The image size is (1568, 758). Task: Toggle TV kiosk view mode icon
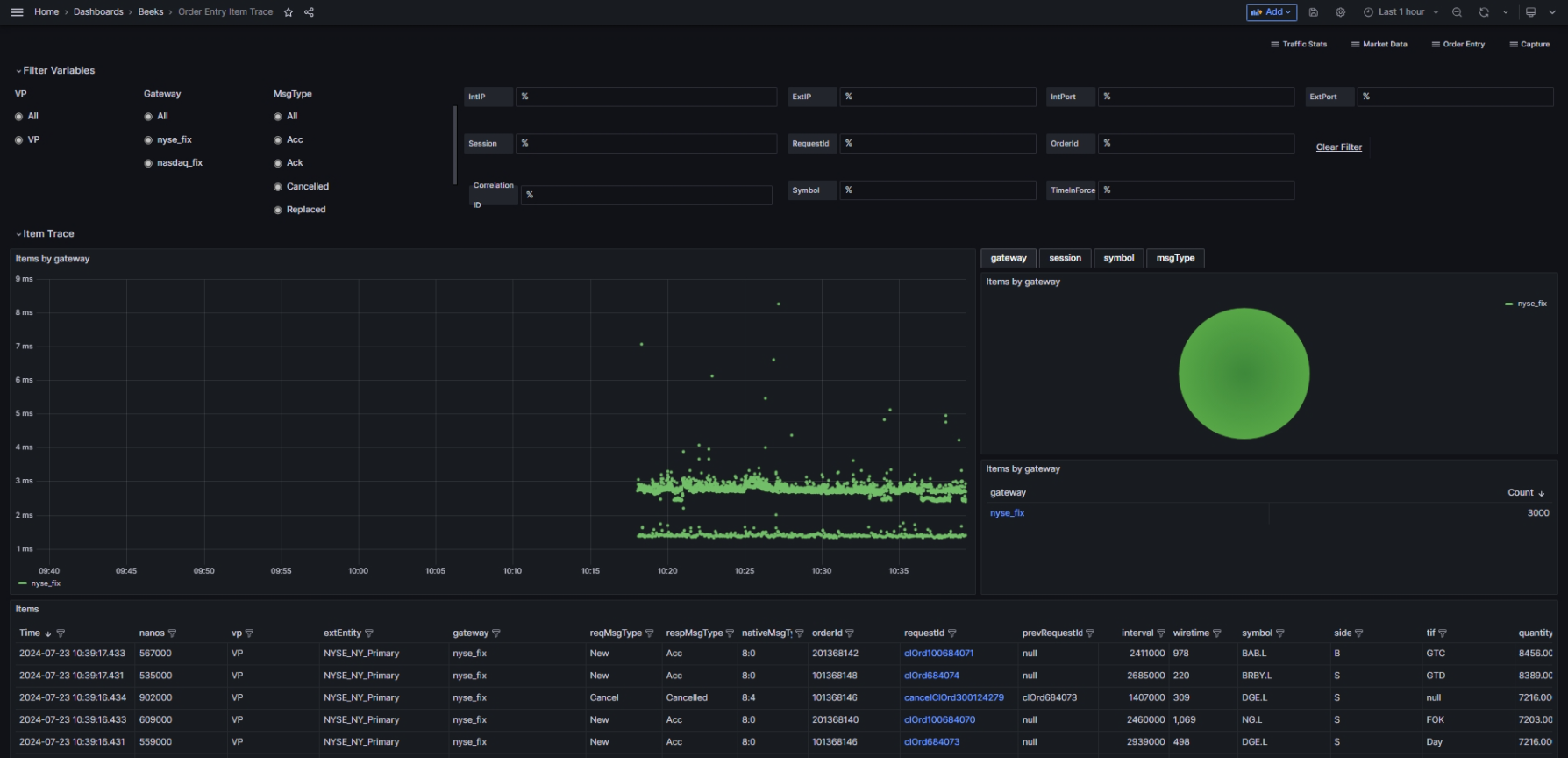(x=1530, y=12)
